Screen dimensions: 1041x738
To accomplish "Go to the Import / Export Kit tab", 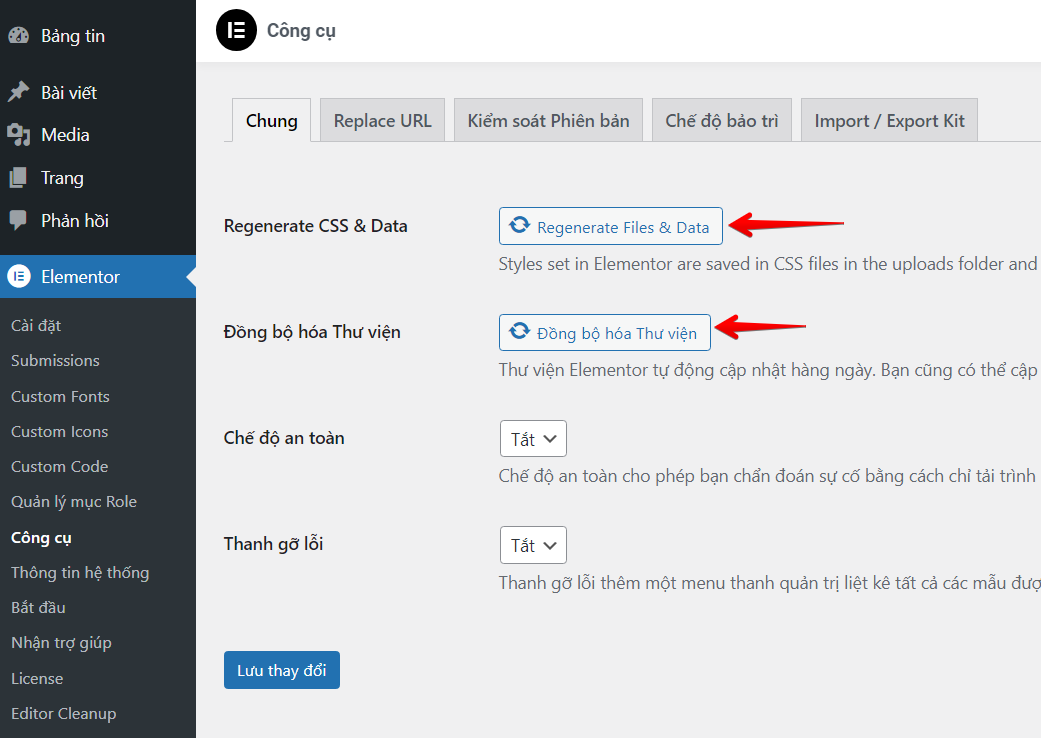I will [890, 120].
